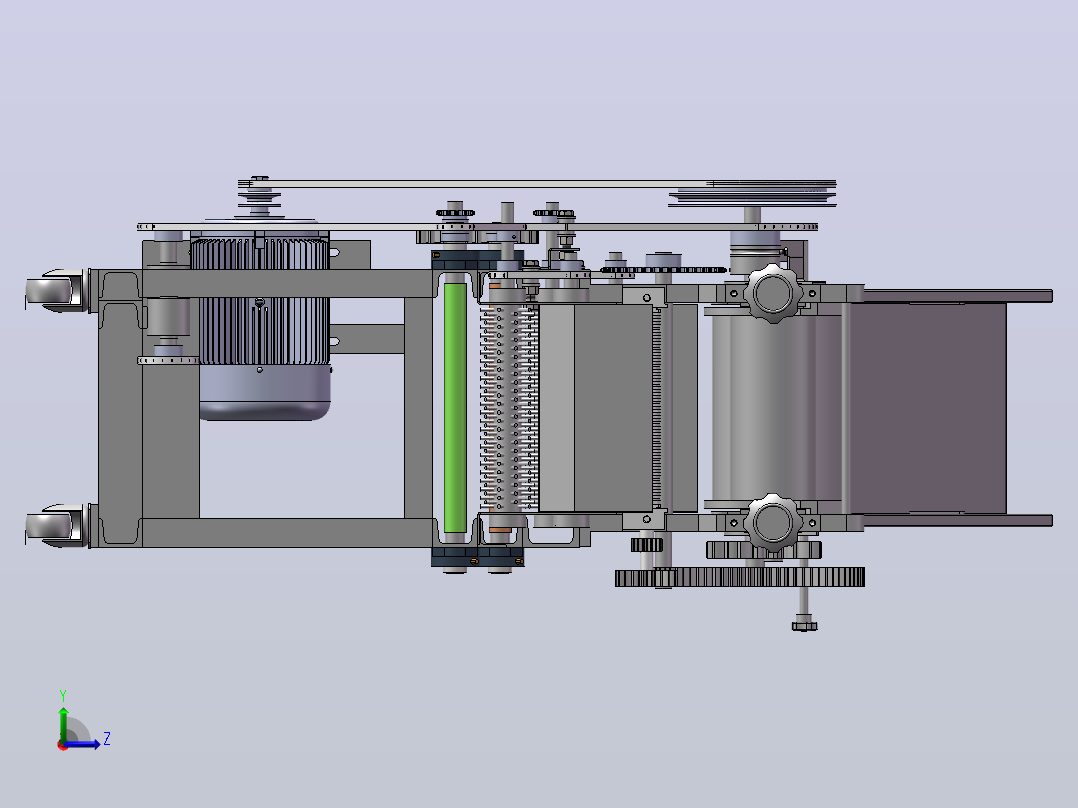The image size is (1078, 808).
Task: Select the upper star-shaped adjustment knob
Action: (x=773, y=294)
